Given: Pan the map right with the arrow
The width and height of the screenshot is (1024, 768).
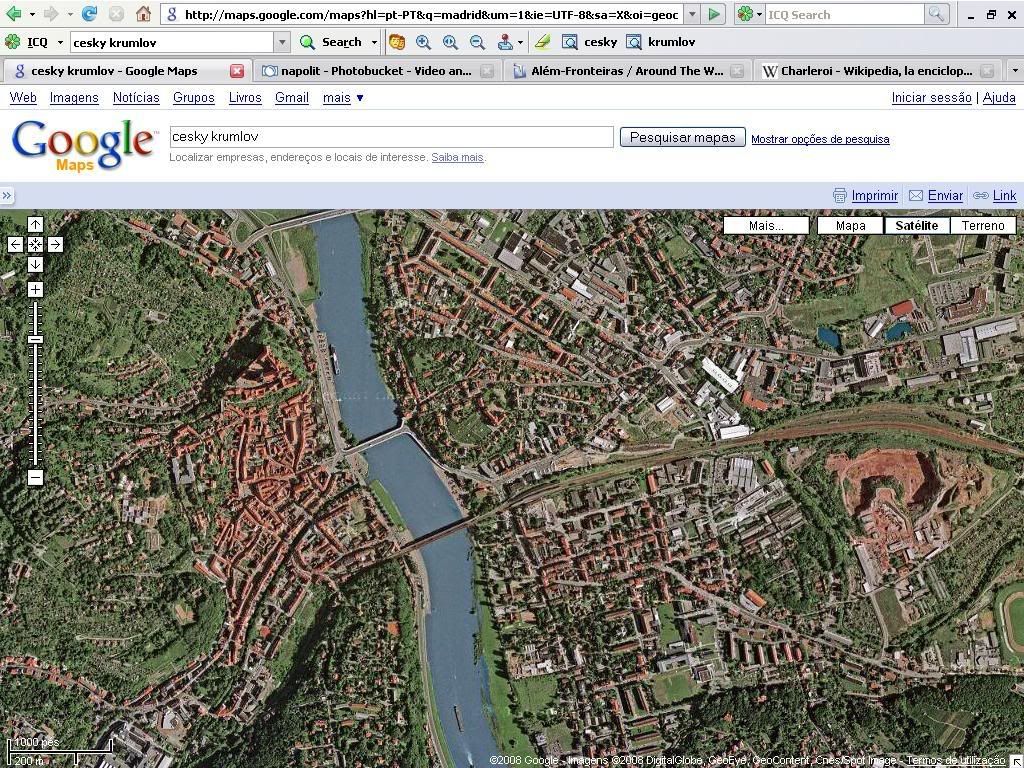Looking at the screenshot, I should coord(55,244).
